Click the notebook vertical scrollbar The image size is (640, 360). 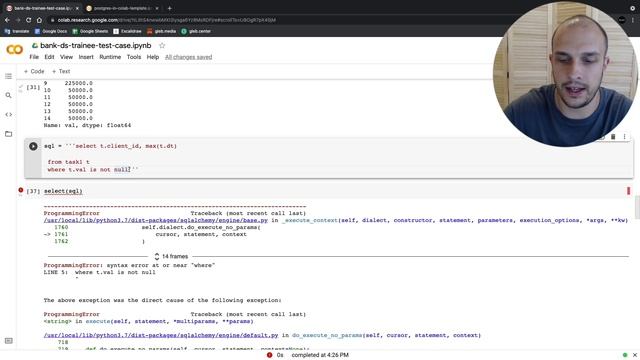[x=637, y=207]
